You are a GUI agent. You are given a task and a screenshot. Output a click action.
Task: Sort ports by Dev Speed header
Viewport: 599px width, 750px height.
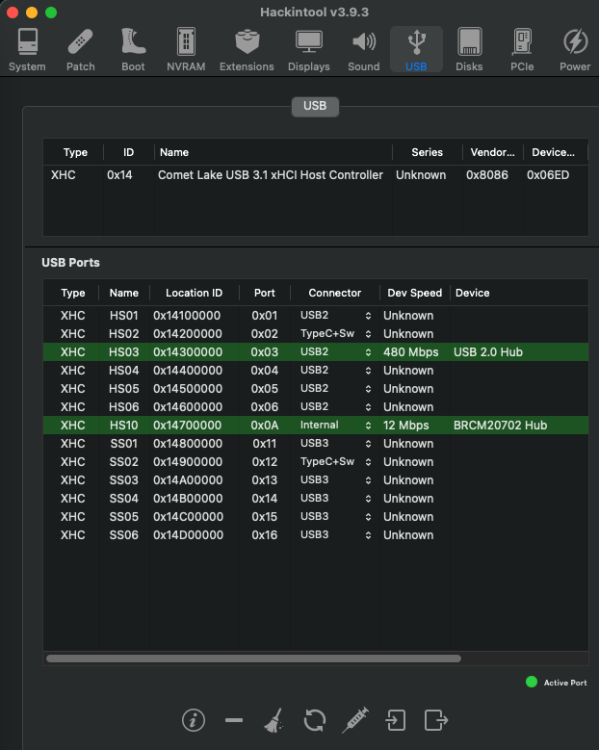click(x=414, y=293)
